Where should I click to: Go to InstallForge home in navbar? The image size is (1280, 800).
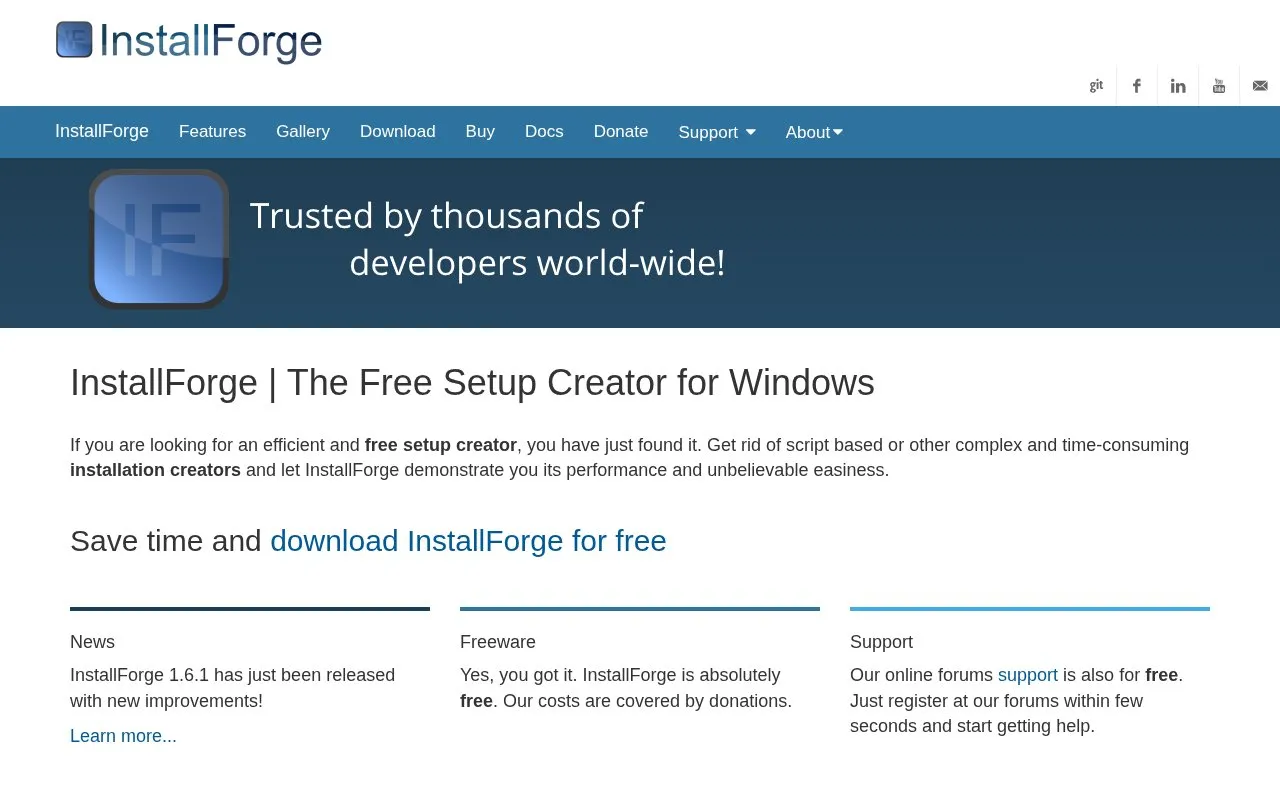[102, 131]
